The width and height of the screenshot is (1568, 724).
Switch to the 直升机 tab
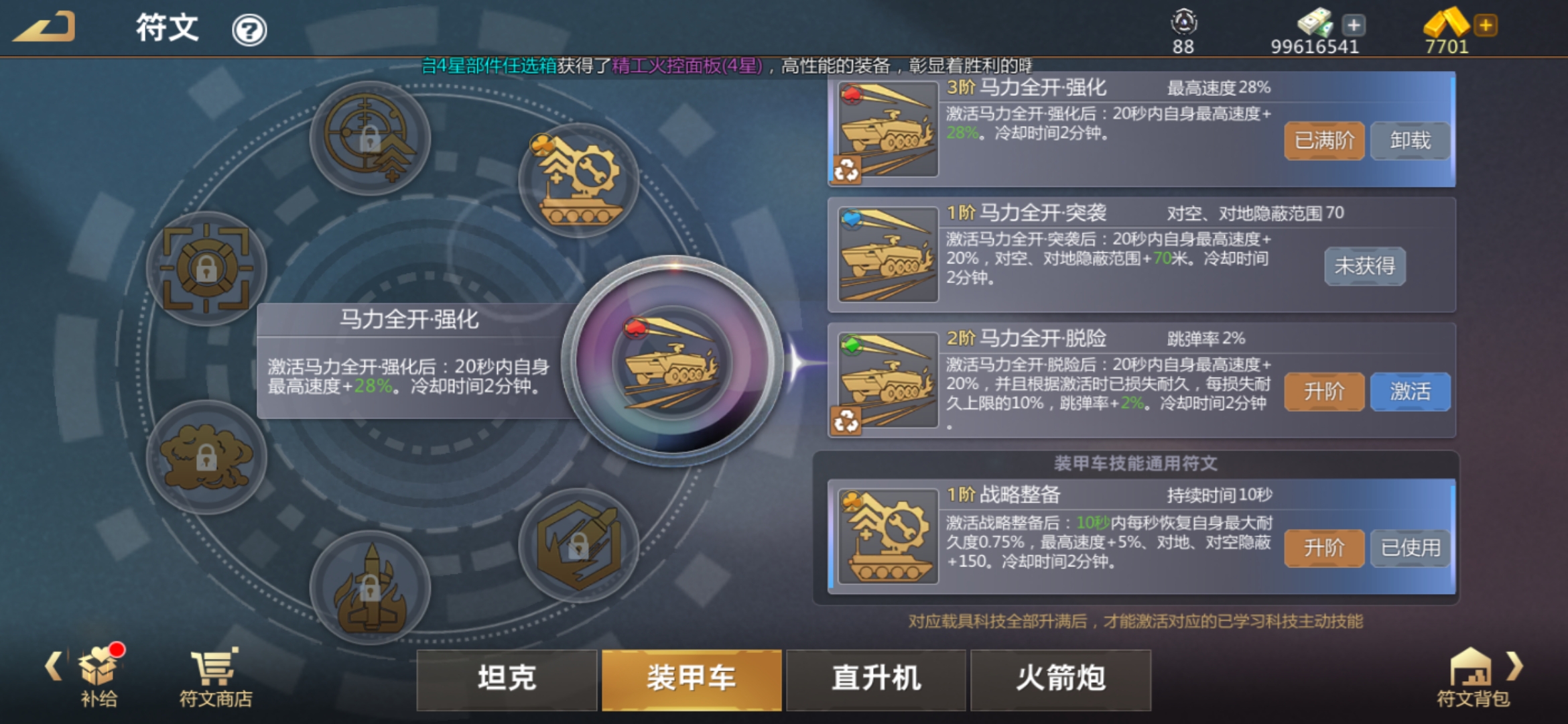(x=876, y=679)
